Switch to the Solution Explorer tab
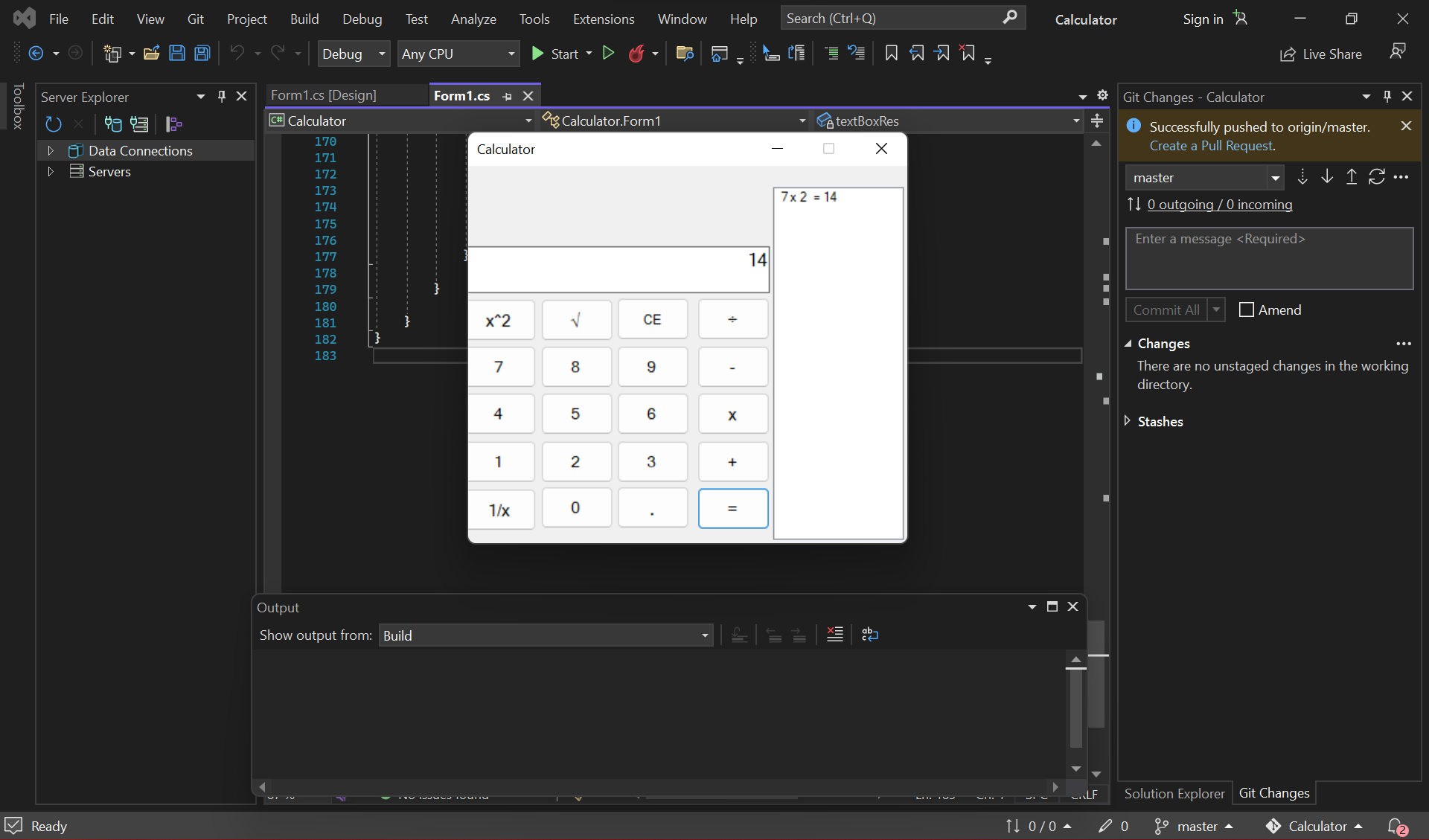Image resolution: width=1429 pixels, height=840 pixels. (1174, 794)
